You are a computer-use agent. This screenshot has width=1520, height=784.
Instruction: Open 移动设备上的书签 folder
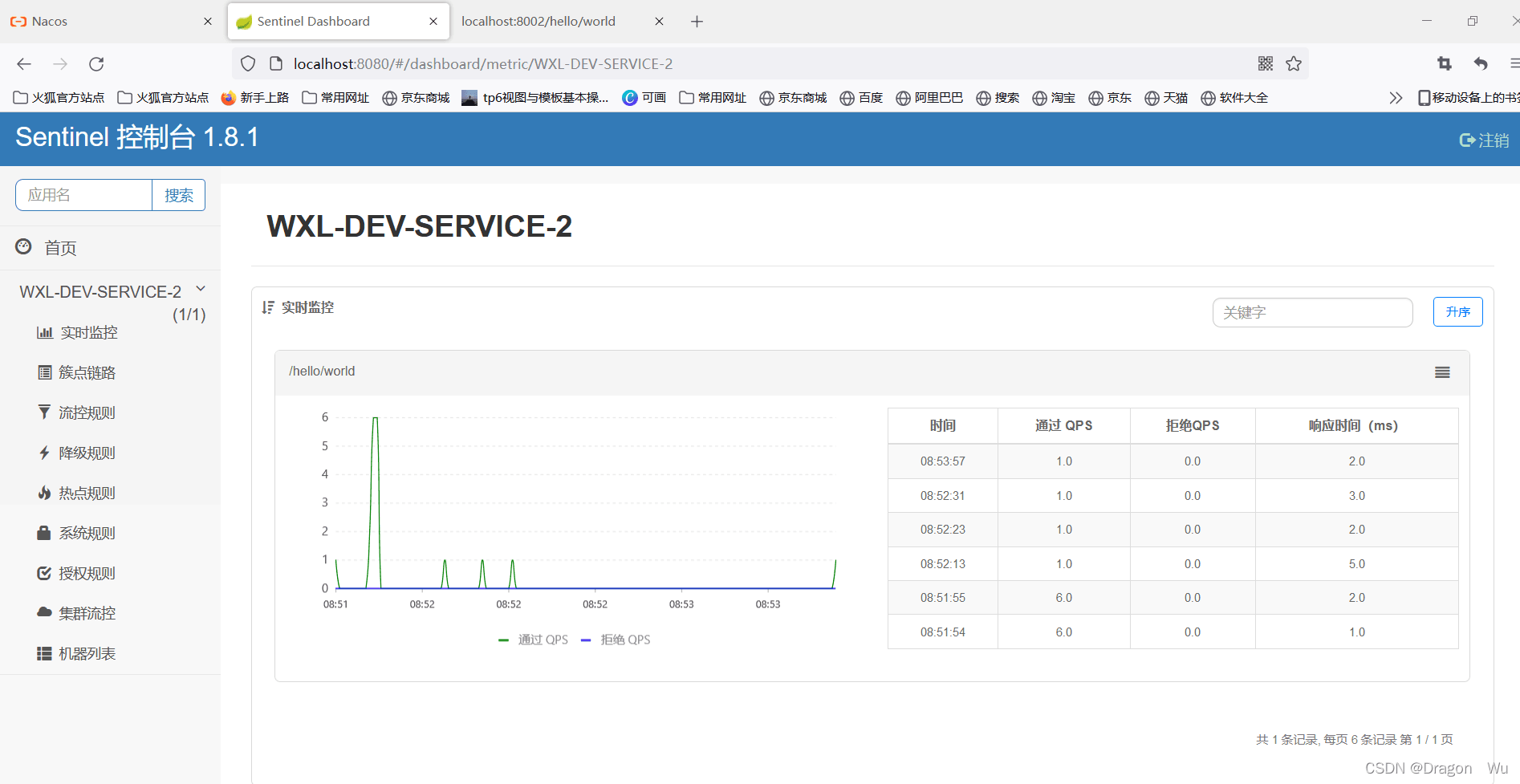(1469, 98)
